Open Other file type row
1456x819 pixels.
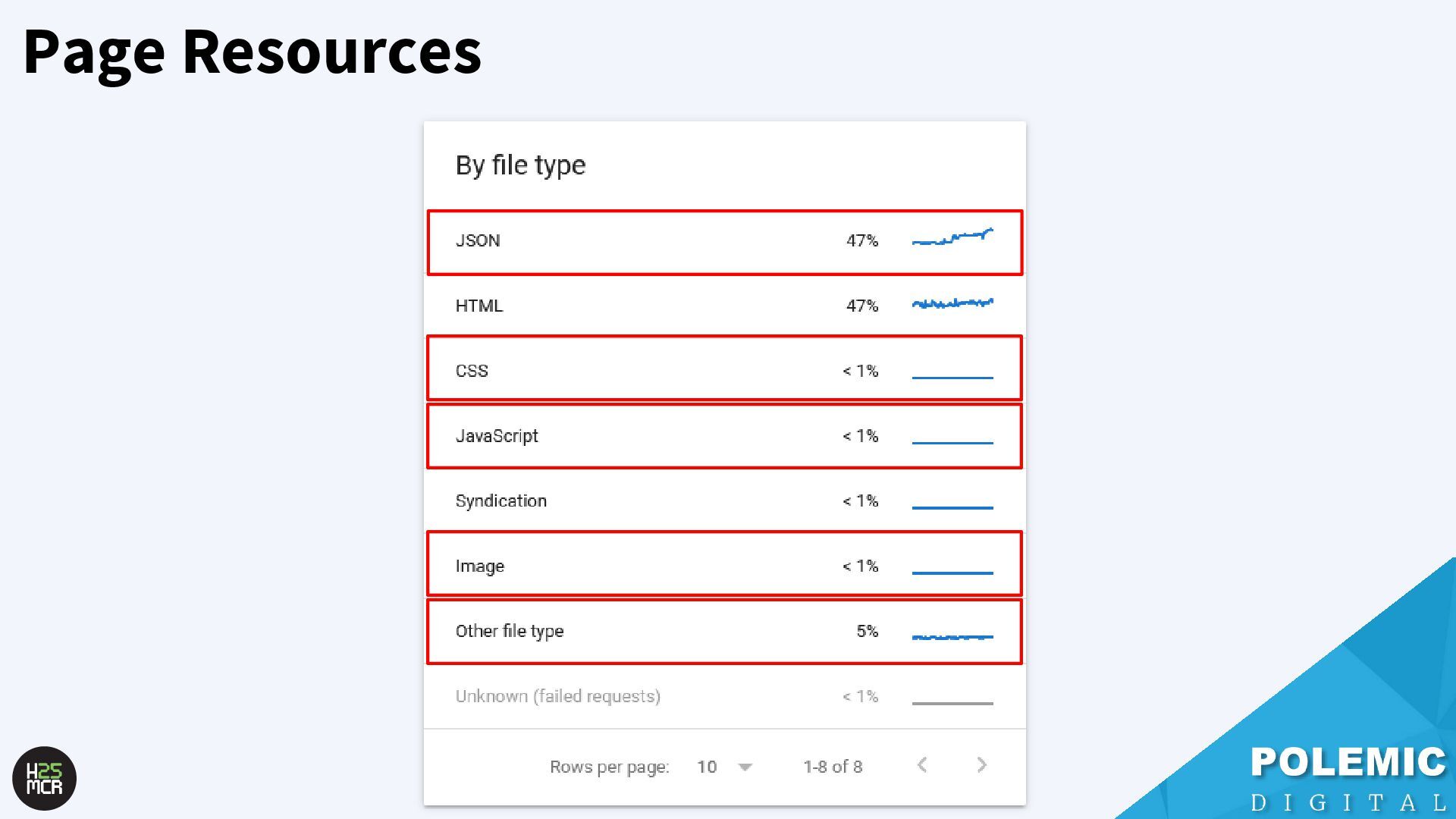pos(509,631)
